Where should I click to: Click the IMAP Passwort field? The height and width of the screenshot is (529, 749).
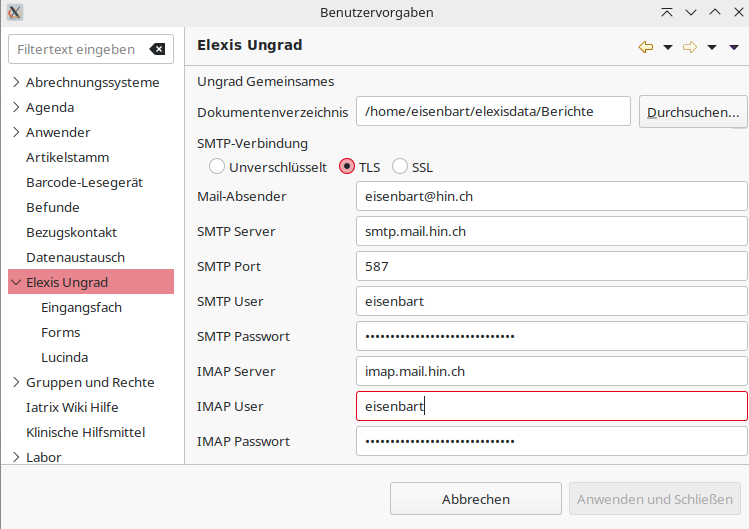click(552, 441)
